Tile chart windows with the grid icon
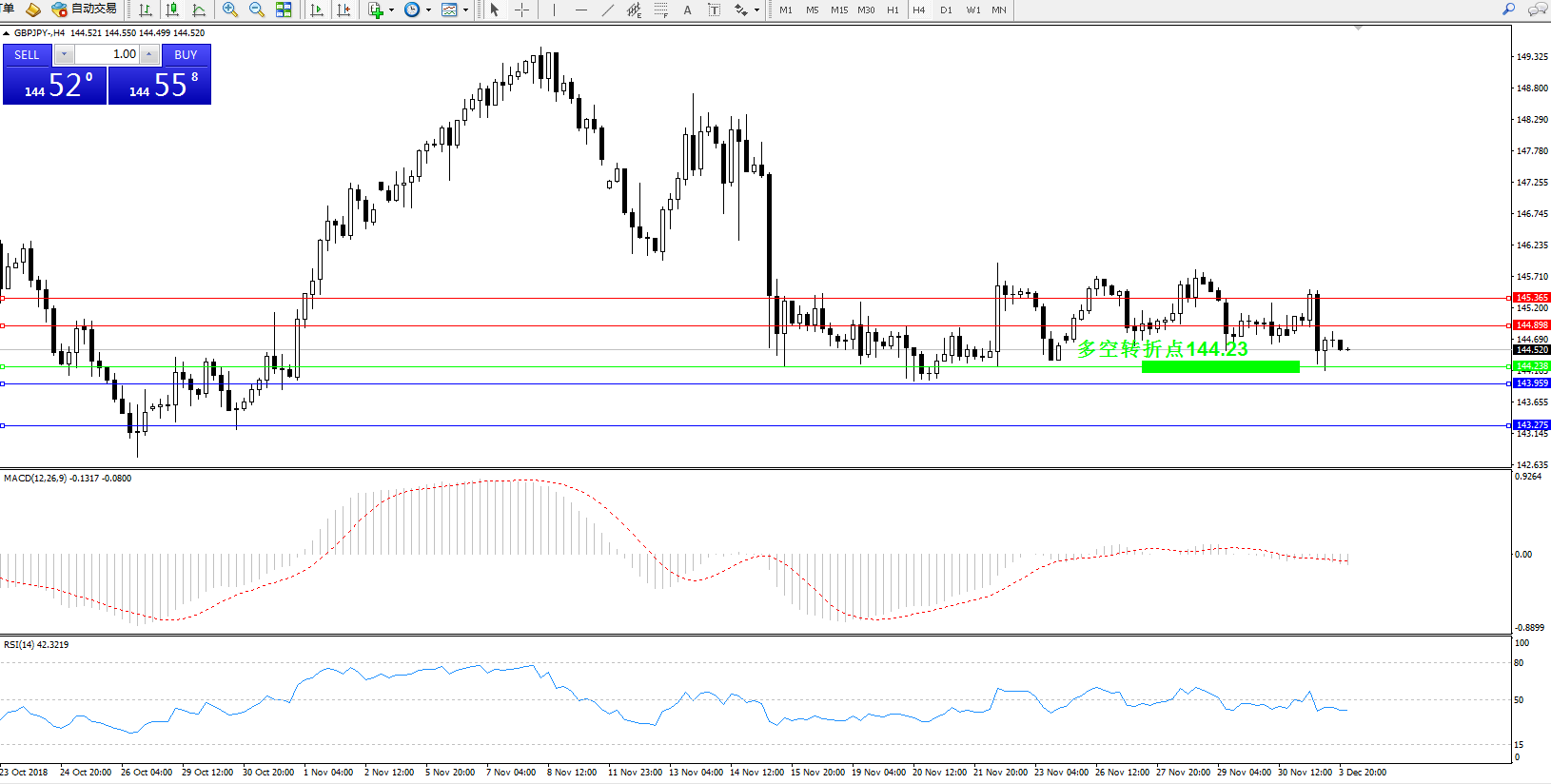The image size is (1551, 784). (284, 10)
